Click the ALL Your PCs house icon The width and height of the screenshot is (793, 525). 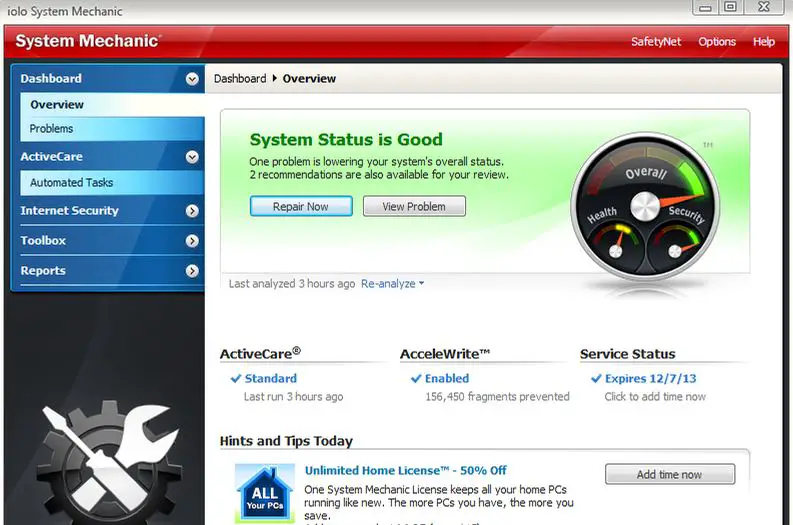[265, 493]
